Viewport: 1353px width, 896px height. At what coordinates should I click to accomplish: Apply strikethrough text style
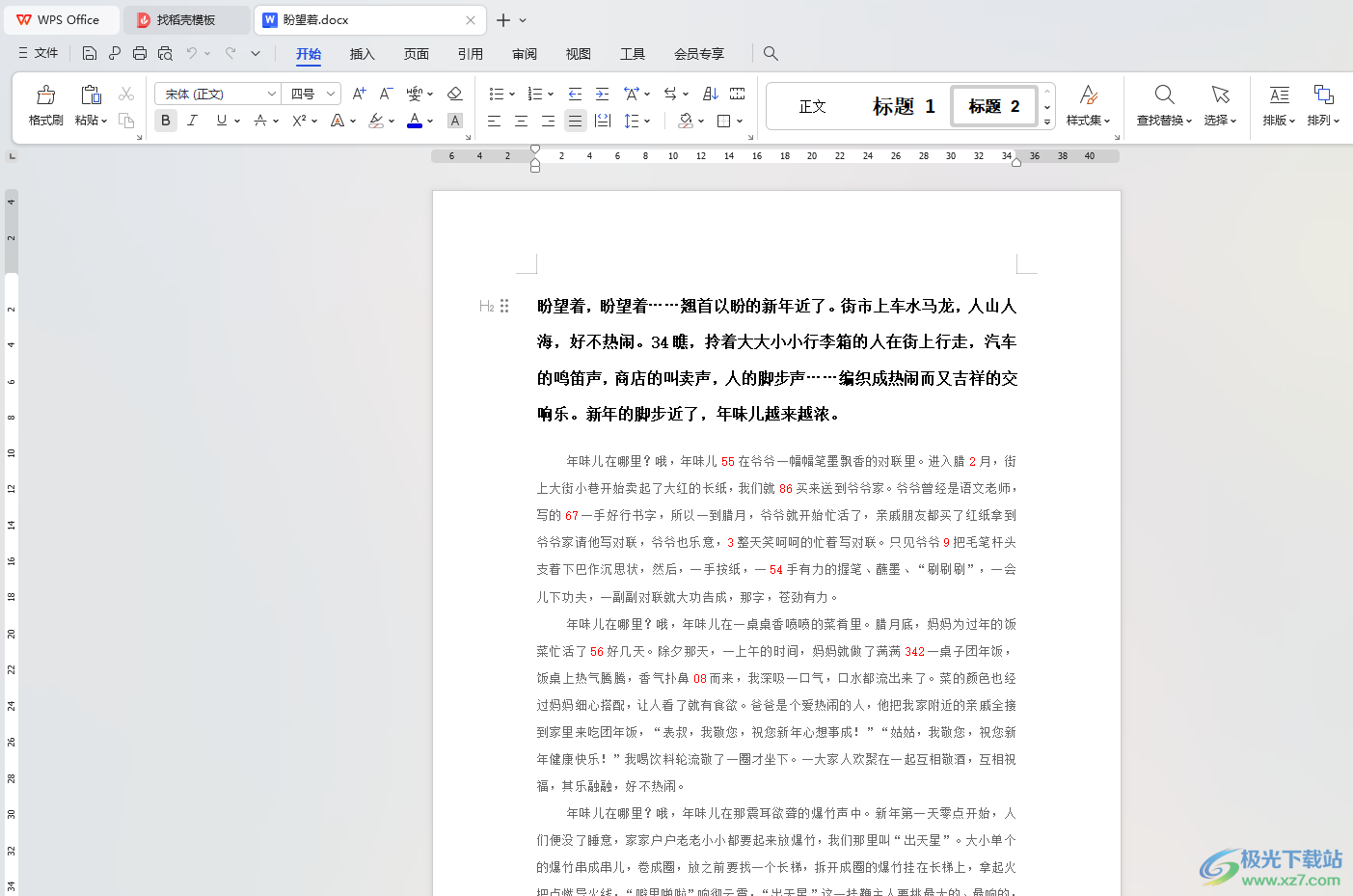tap(260, 121)
